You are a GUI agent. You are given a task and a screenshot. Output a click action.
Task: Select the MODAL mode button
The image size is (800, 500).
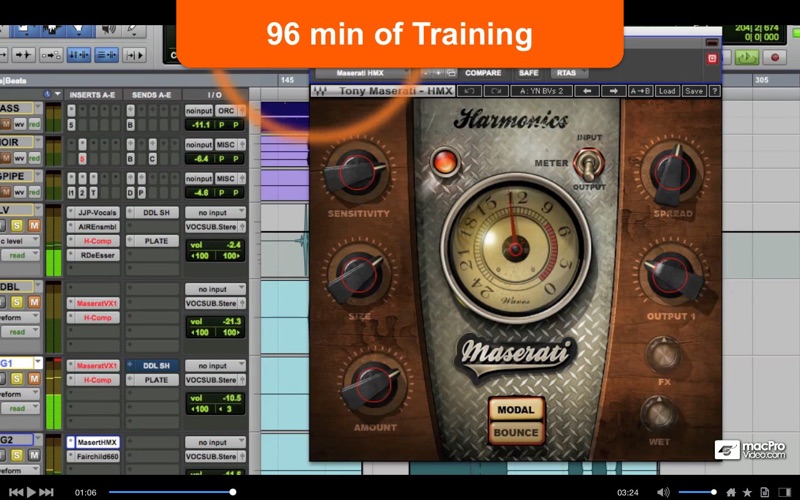coord(516,410)
